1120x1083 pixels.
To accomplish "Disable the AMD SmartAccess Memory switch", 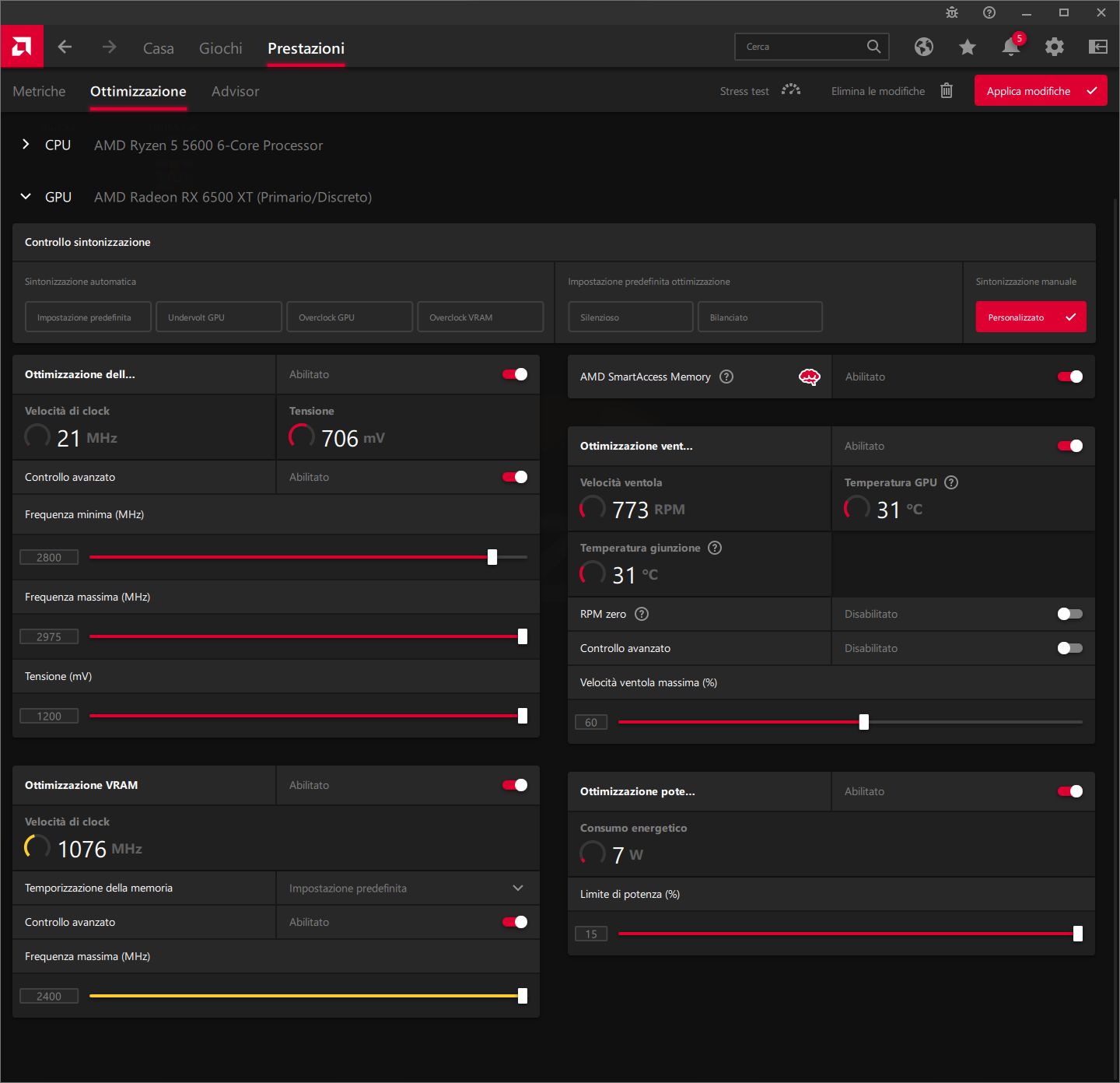I will (1070, 377).
